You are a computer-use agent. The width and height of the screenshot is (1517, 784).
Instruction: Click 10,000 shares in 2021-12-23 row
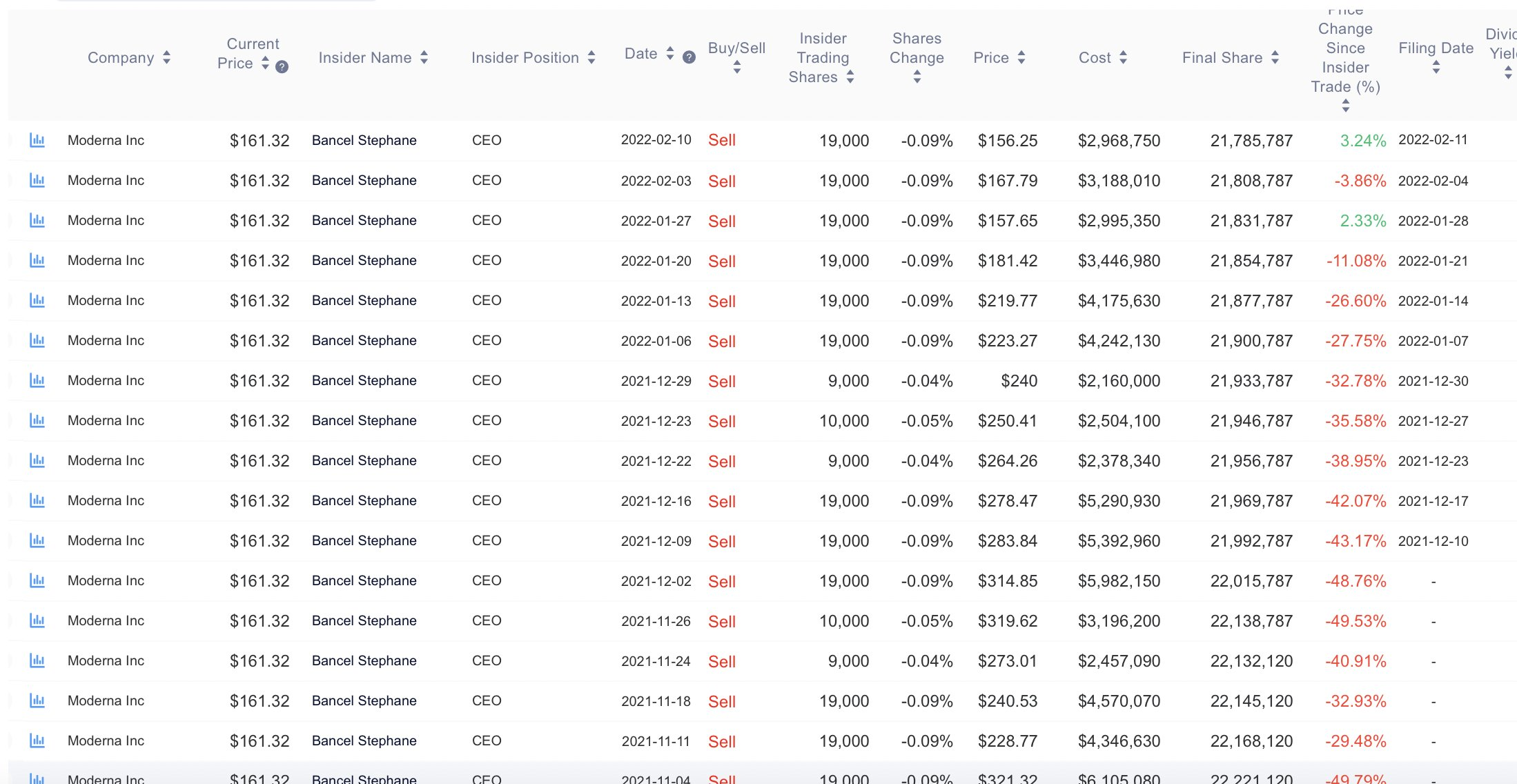tap(844, 421)
